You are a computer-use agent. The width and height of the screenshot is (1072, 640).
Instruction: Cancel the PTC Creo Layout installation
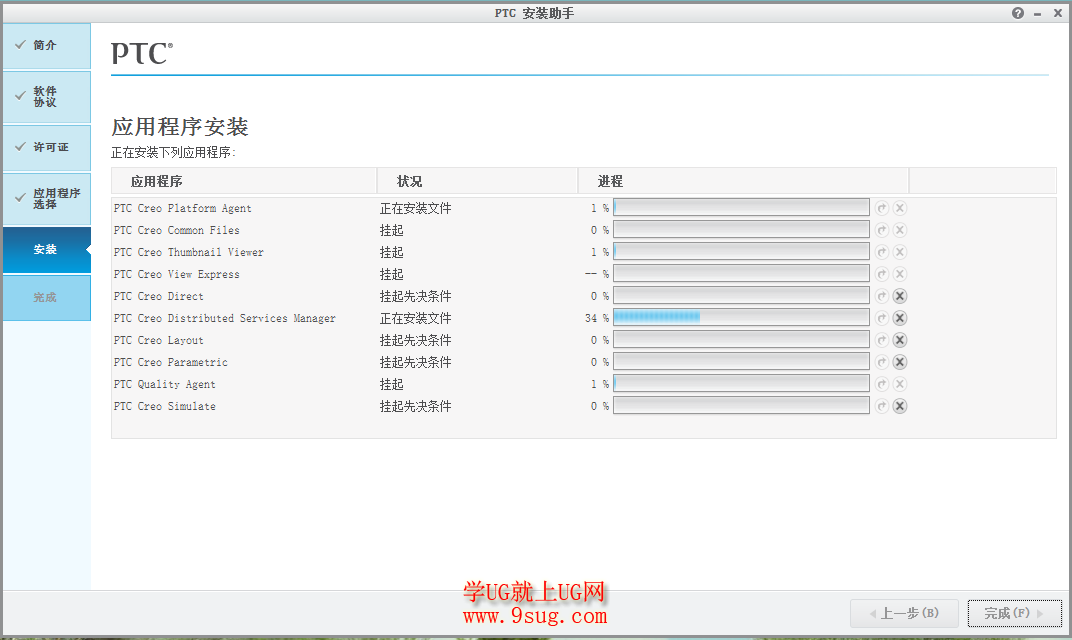[x=900, y=340]
